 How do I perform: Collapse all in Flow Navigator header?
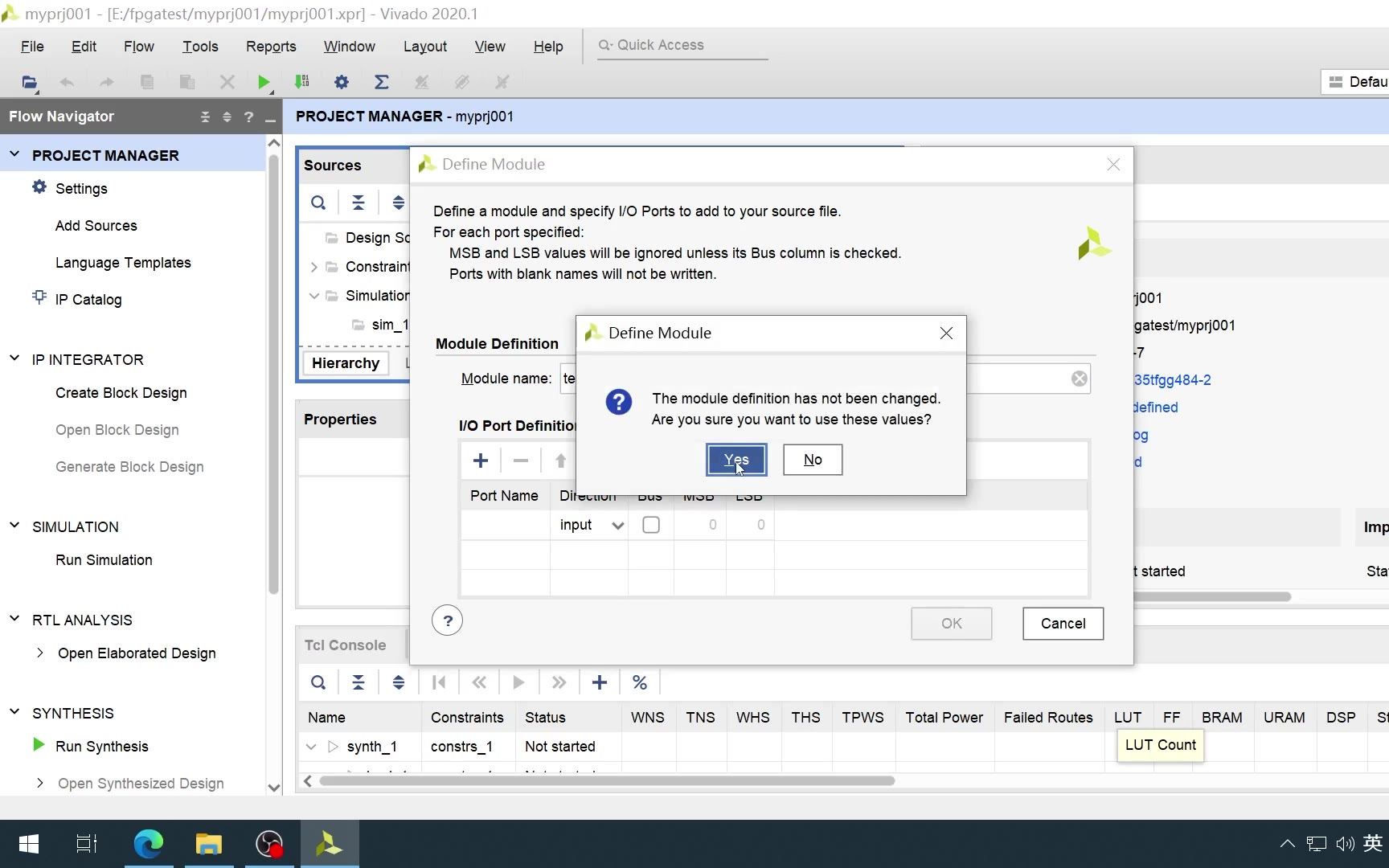205,117
